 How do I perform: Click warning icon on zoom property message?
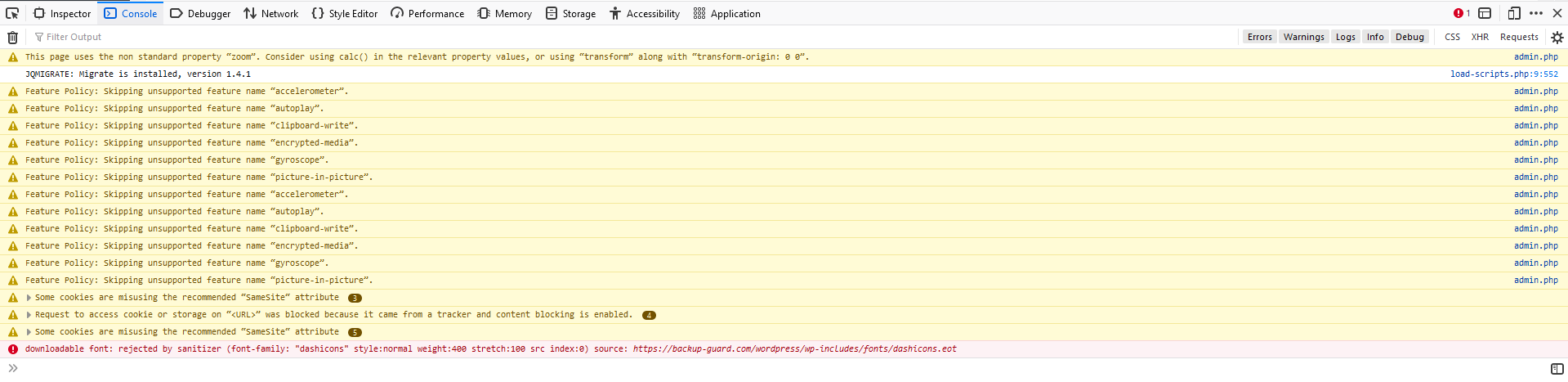[x=12, y=57]
